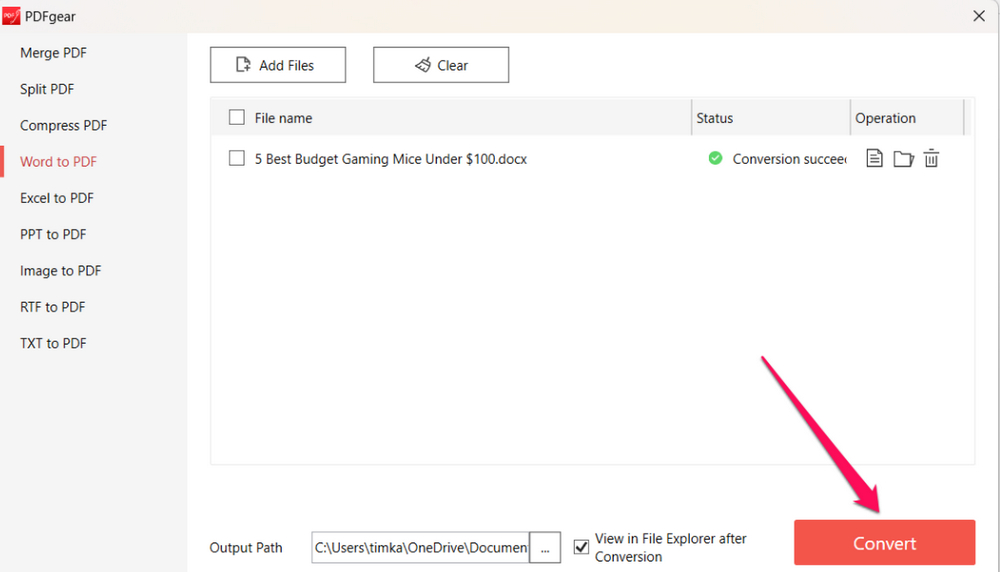Delete the Gaming Mice file with trash icon
This screenshot has height=572, width=1000.
point(931,158)
